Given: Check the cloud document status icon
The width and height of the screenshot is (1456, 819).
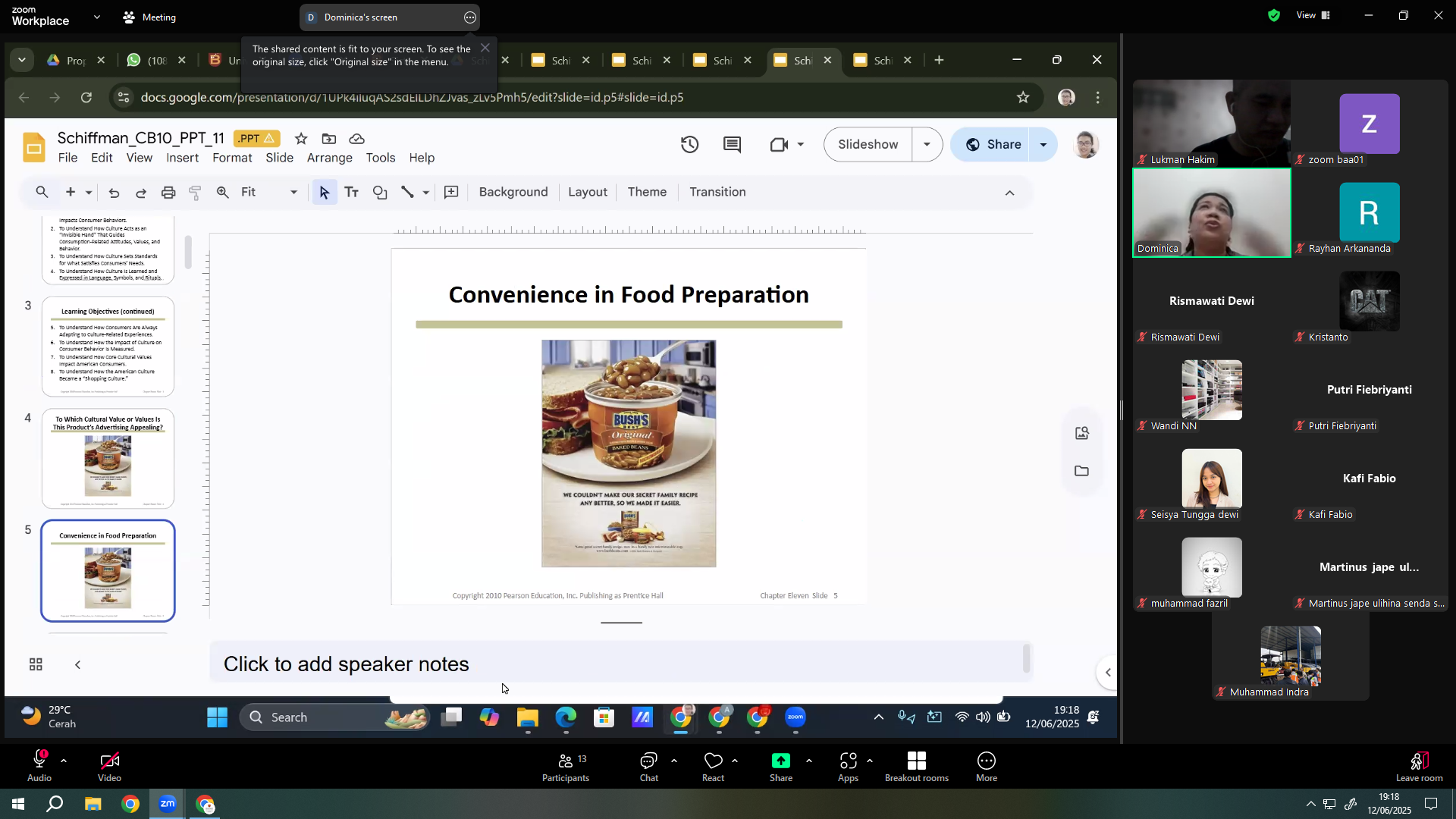Looking at the screenshot, I should [x=357, y=139].
